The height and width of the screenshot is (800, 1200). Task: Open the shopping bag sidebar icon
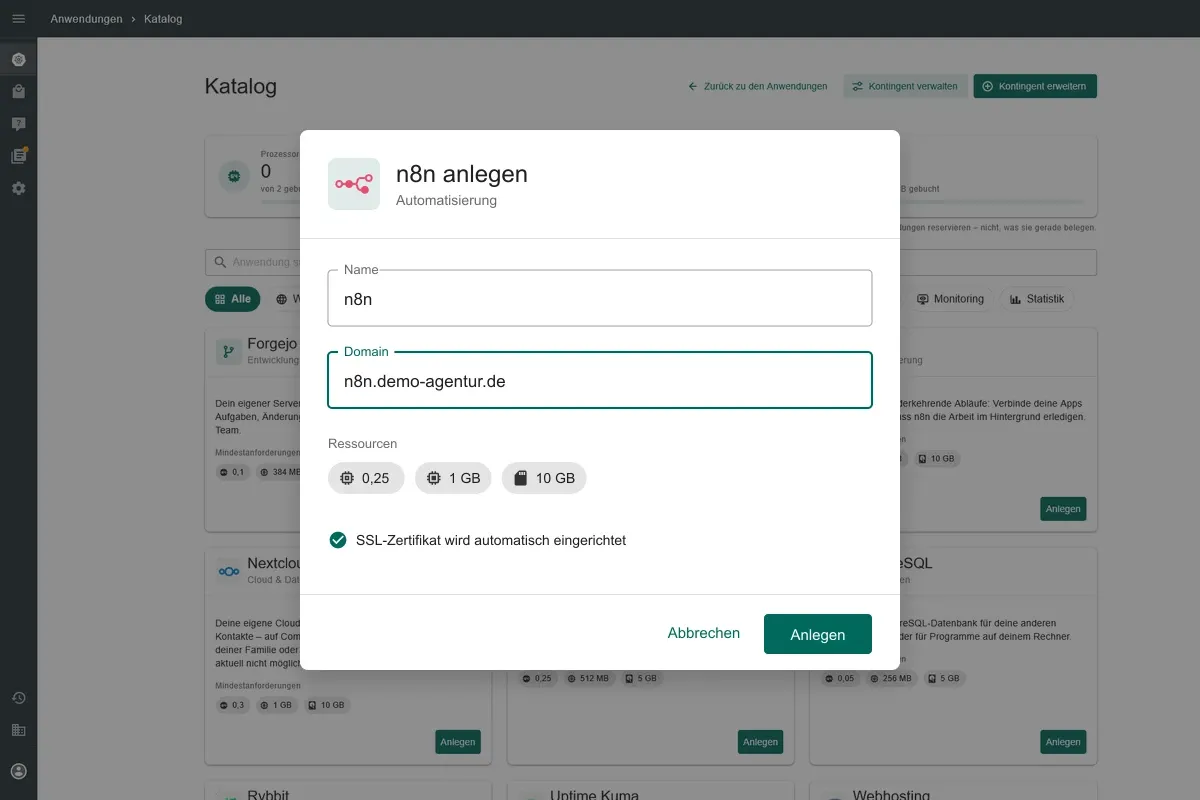pos(18,92)
